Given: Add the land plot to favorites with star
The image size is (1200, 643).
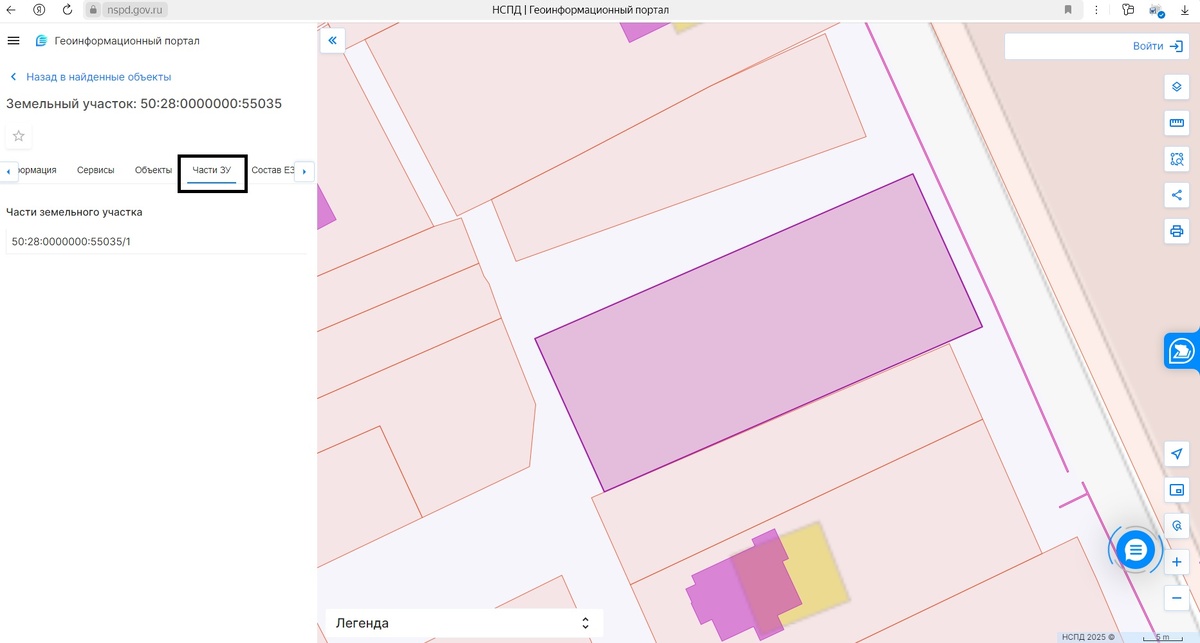Looking at the screenshot, I should pos(18,136).
